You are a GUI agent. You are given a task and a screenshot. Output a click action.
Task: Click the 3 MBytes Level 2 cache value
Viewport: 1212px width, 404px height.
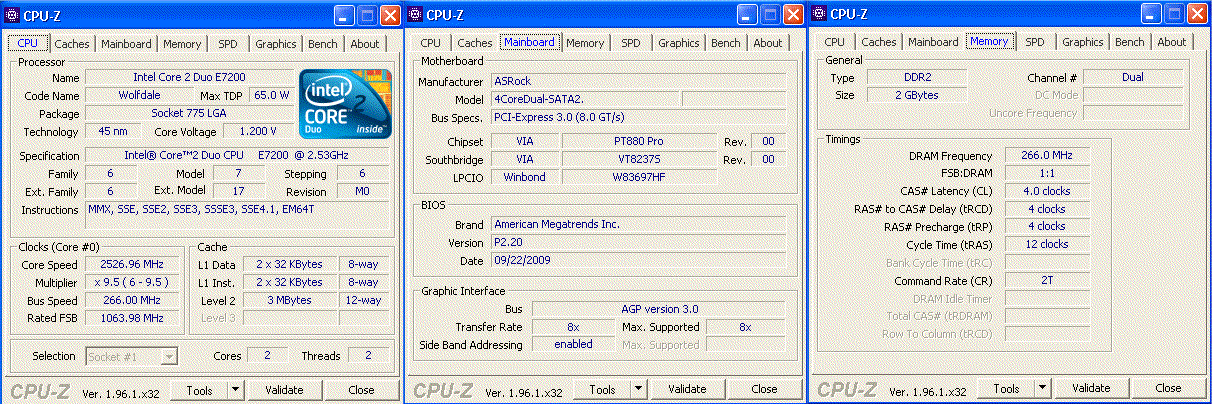click(289, 300)
